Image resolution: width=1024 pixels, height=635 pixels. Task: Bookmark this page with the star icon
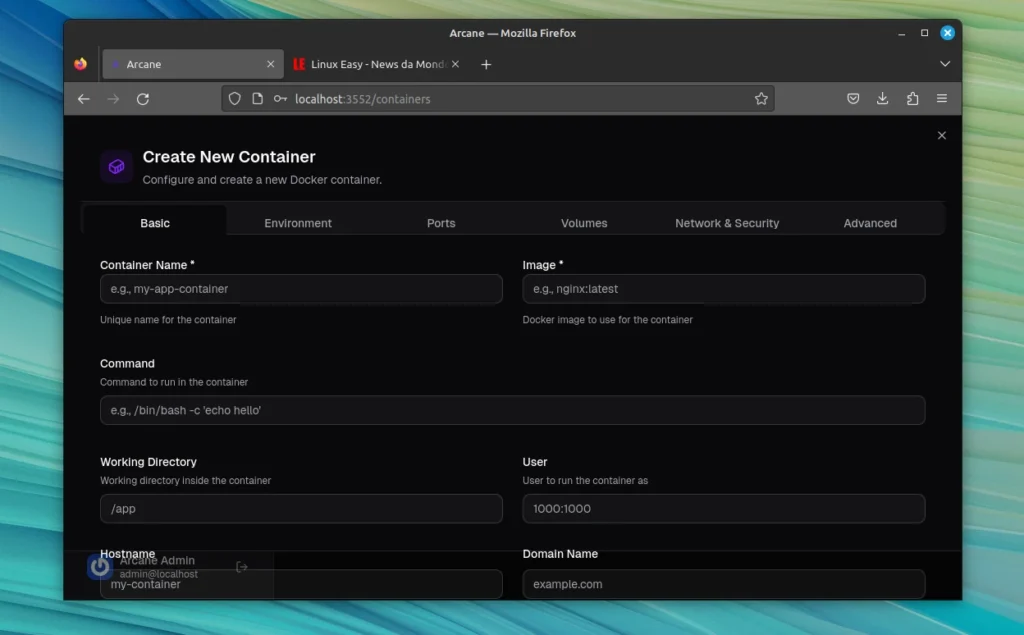click(761, 99)
